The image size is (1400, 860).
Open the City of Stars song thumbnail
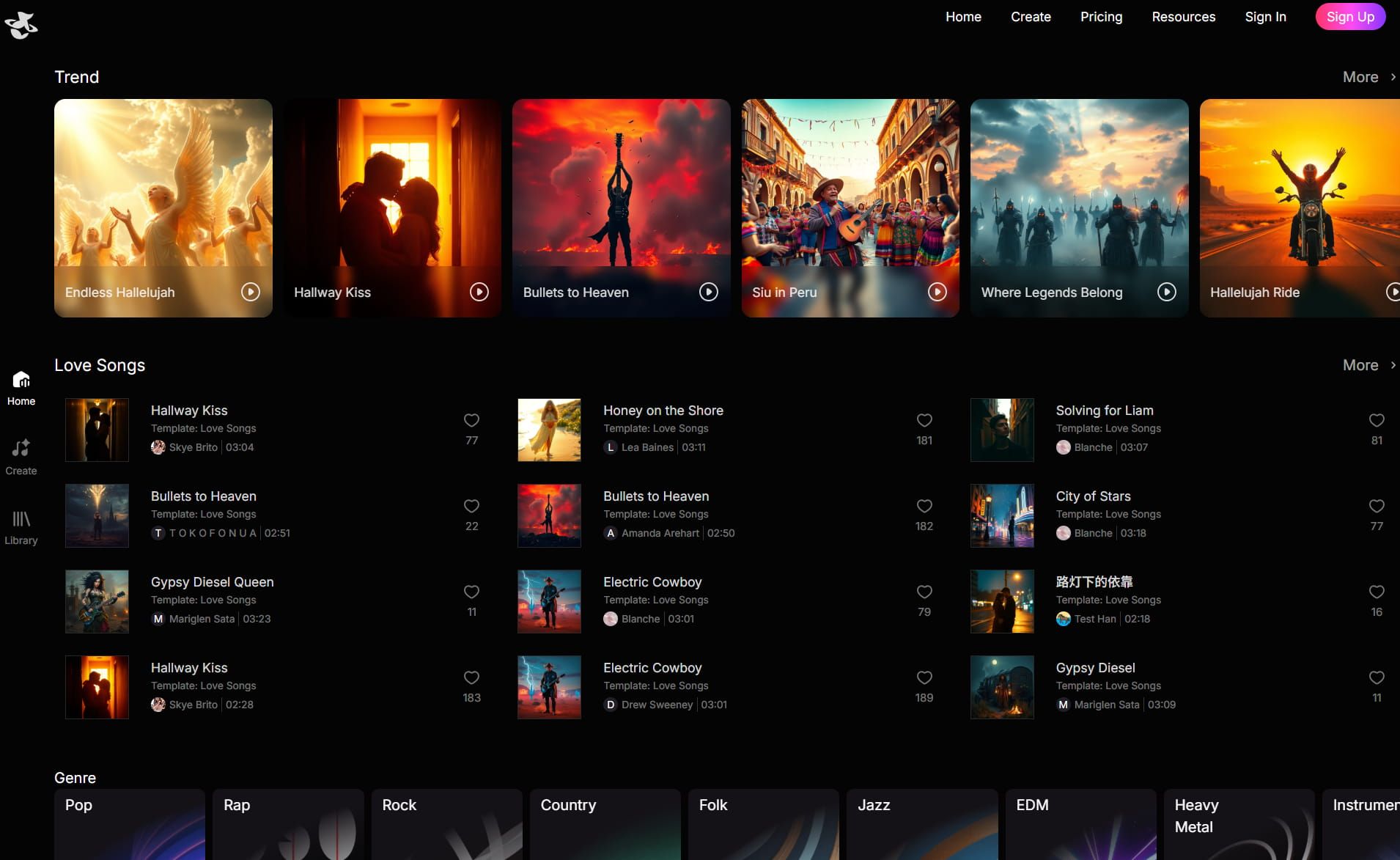point(1002,515)
